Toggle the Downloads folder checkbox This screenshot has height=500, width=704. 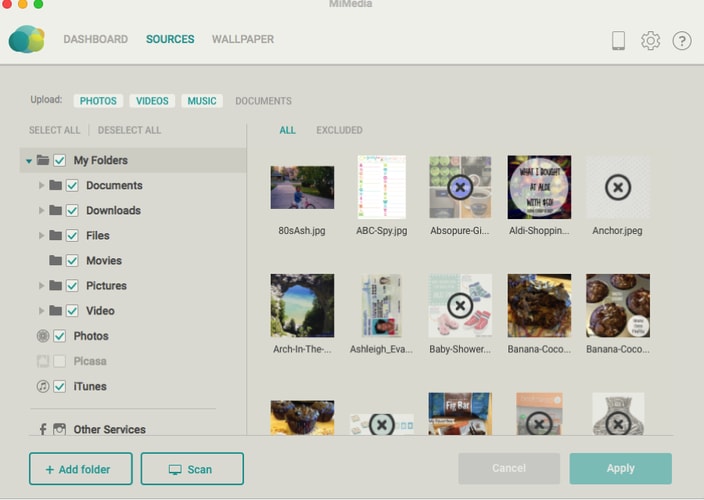tap(72, 210)
